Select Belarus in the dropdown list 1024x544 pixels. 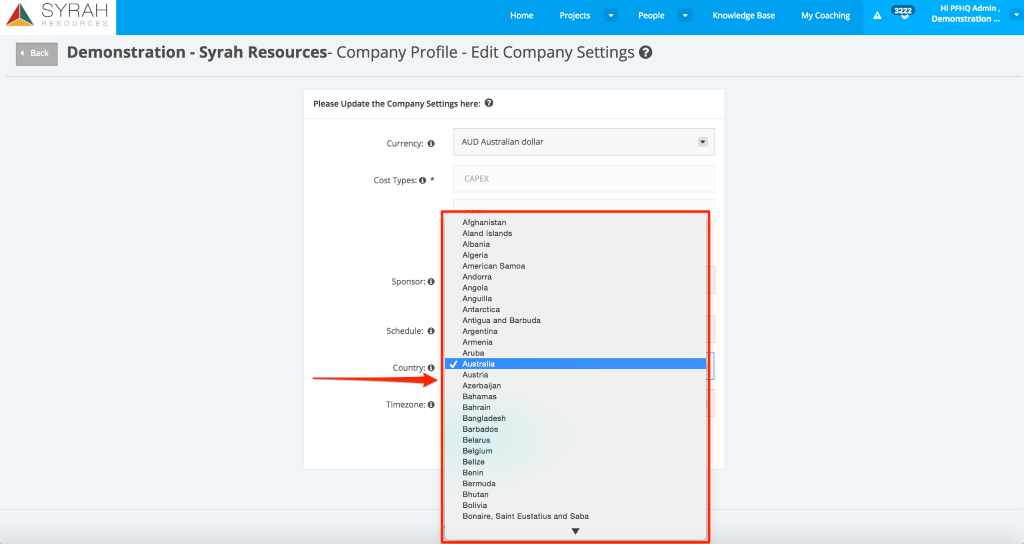[x=575, y=440]
